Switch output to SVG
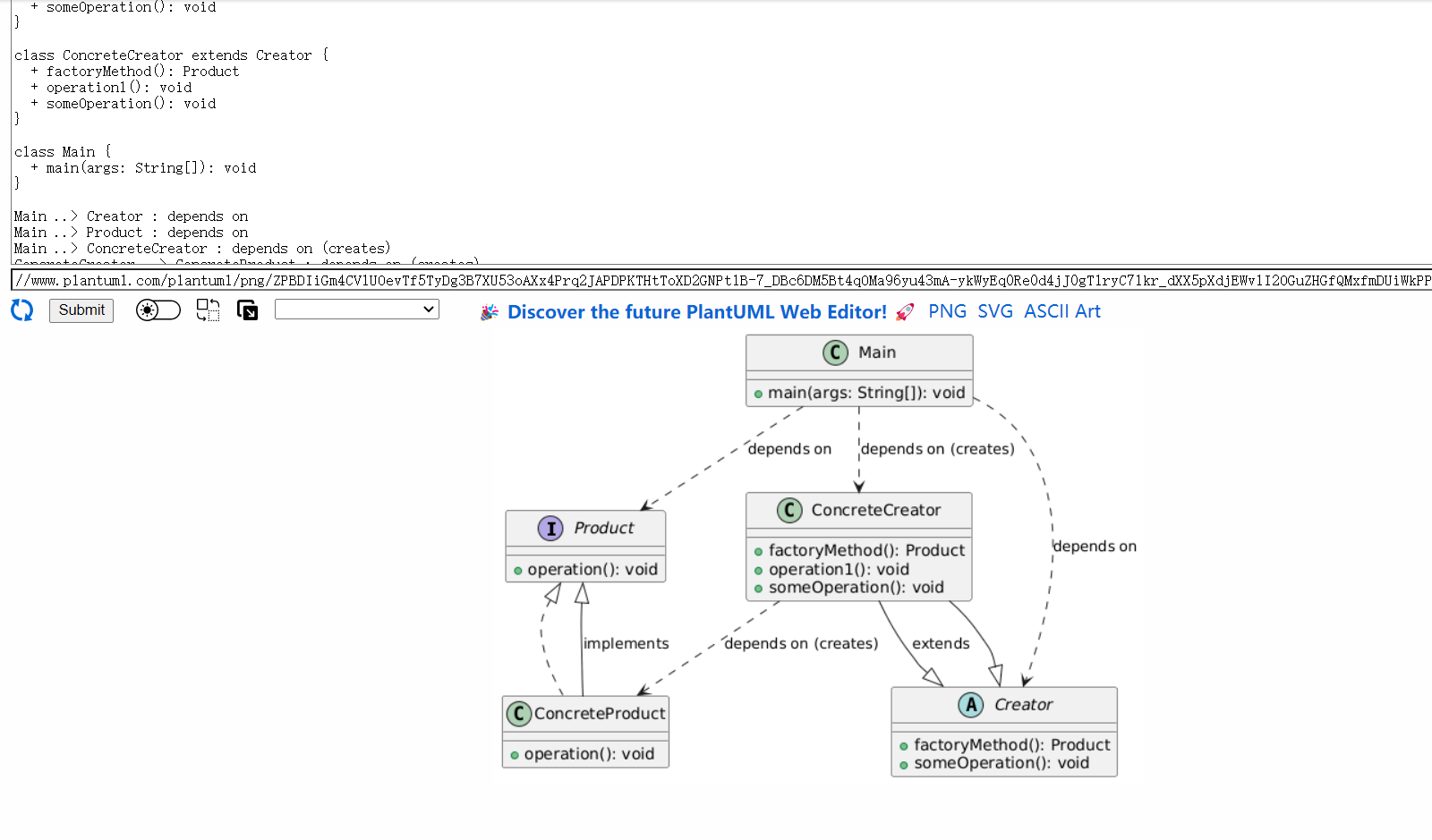The image size is (1432, 840). [x=994, y=311]
